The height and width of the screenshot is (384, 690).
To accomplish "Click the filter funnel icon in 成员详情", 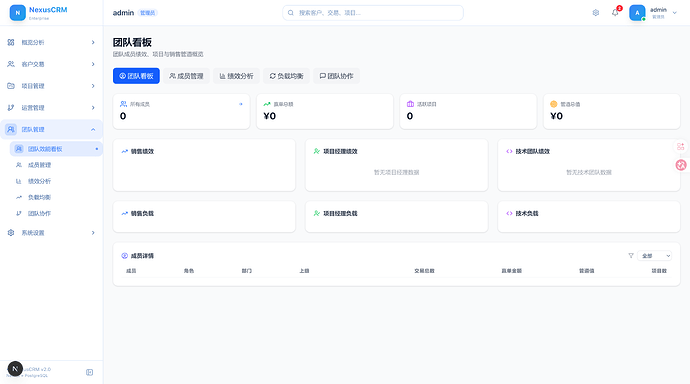I will click(631, 256).
